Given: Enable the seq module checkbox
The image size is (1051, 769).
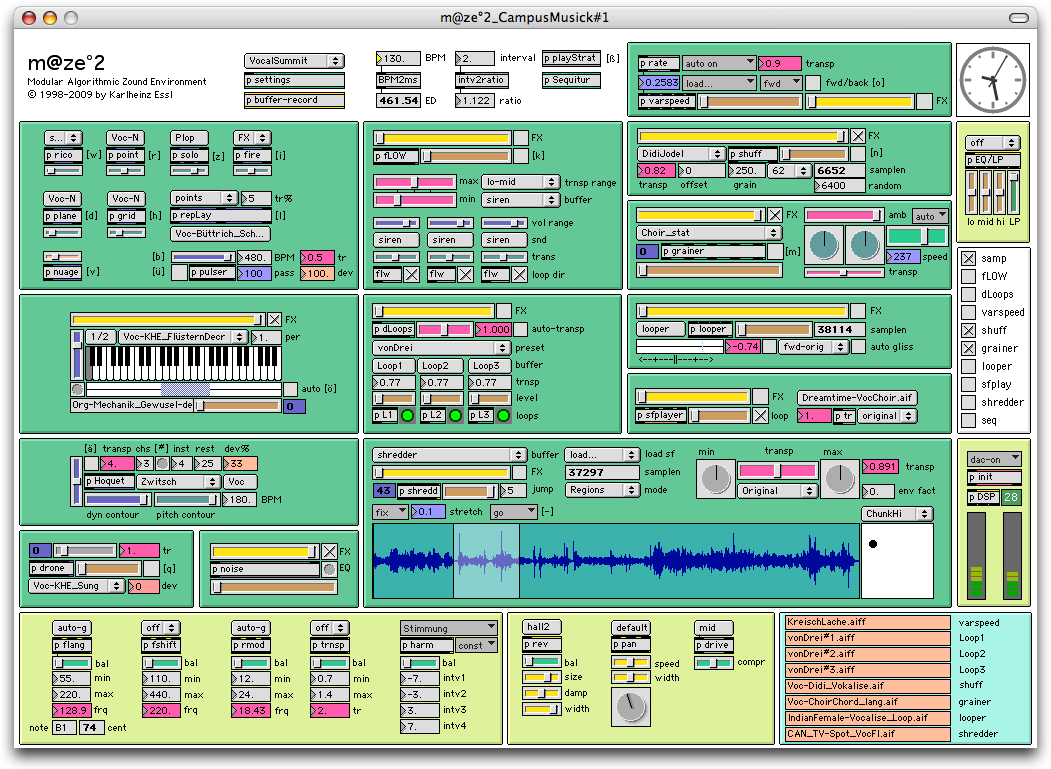Looking at the screenshot, I should coord(969,421).
